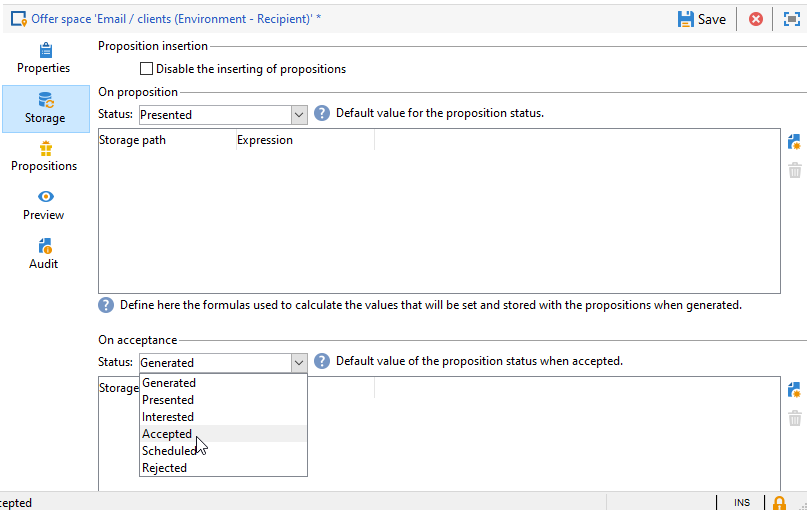Screen dimensions: 807x510
Task: Click the lock icon in status bar
Action: click(779, 502)
